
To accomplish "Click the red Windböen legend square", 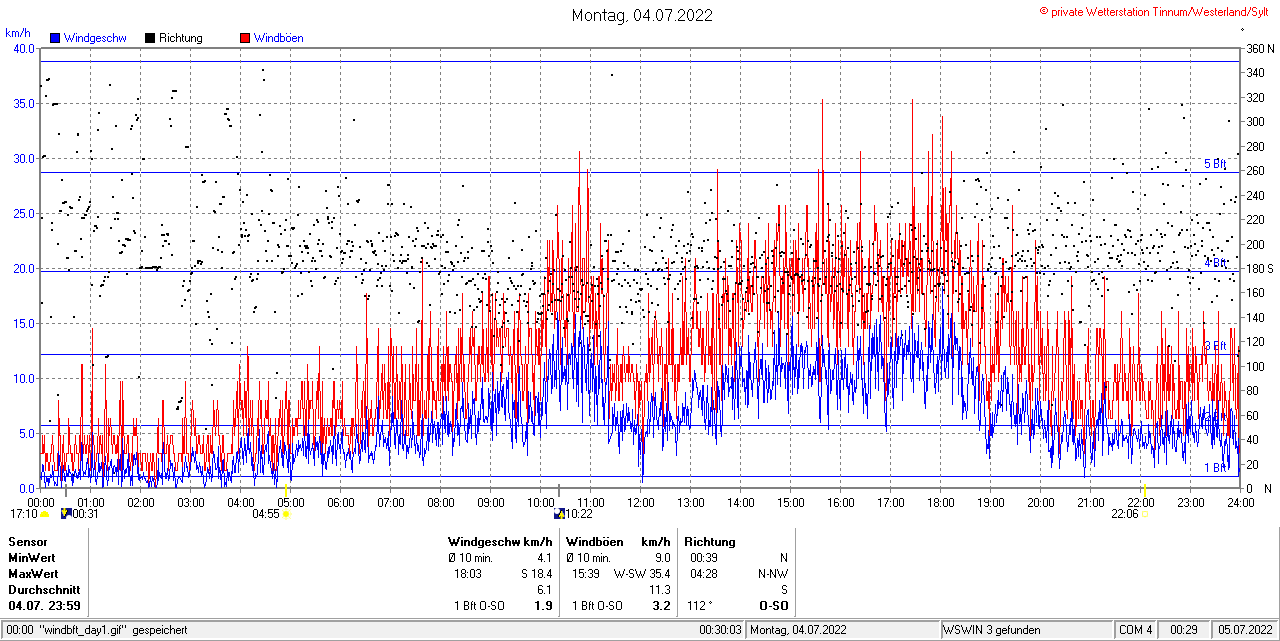I will (245, 38).
